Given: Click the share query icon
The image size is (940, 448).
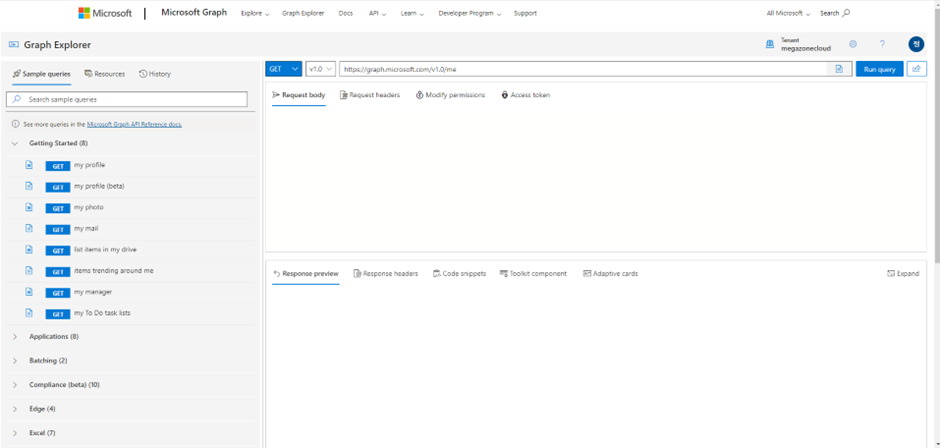Looking at the screenshot, I should [915, 69].
